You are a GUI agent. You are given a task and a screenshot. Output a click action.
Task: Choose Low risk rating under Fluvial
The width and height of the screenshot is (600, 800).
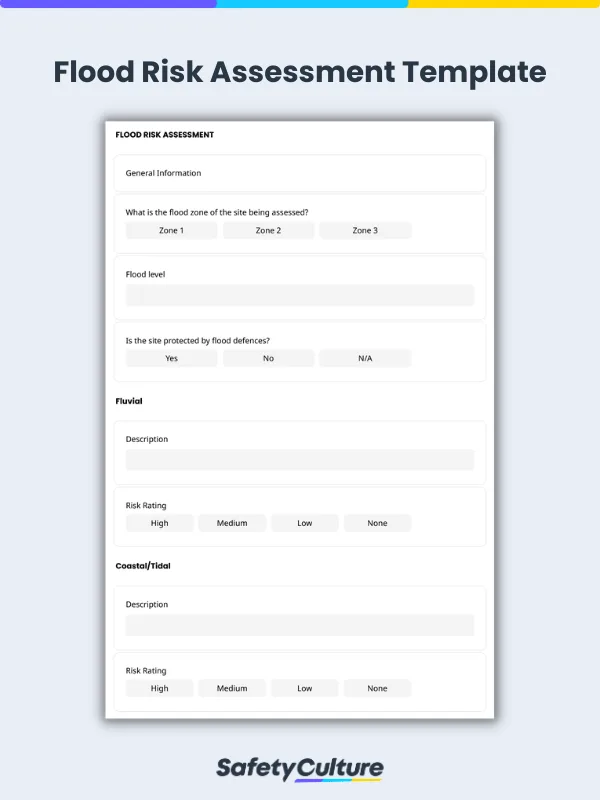point(304,522)
